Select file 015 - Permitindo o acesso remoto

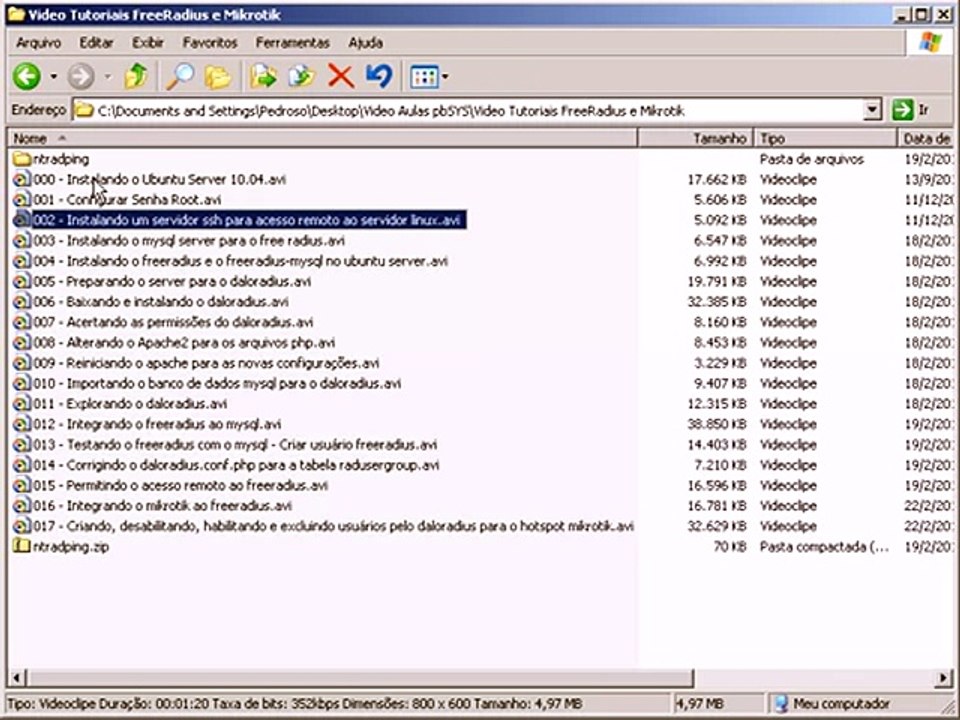point(181,486)
